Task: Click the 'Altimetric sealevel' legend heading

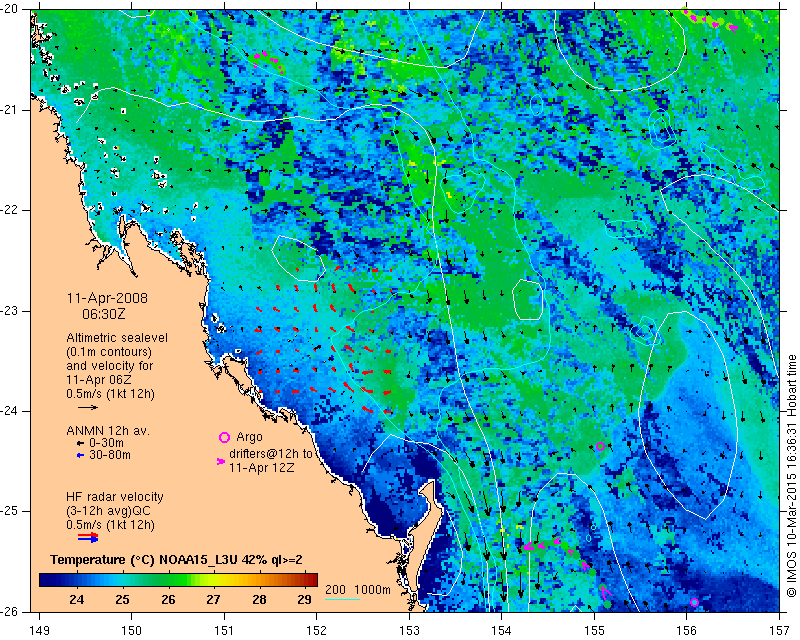Action: [117, 338]
